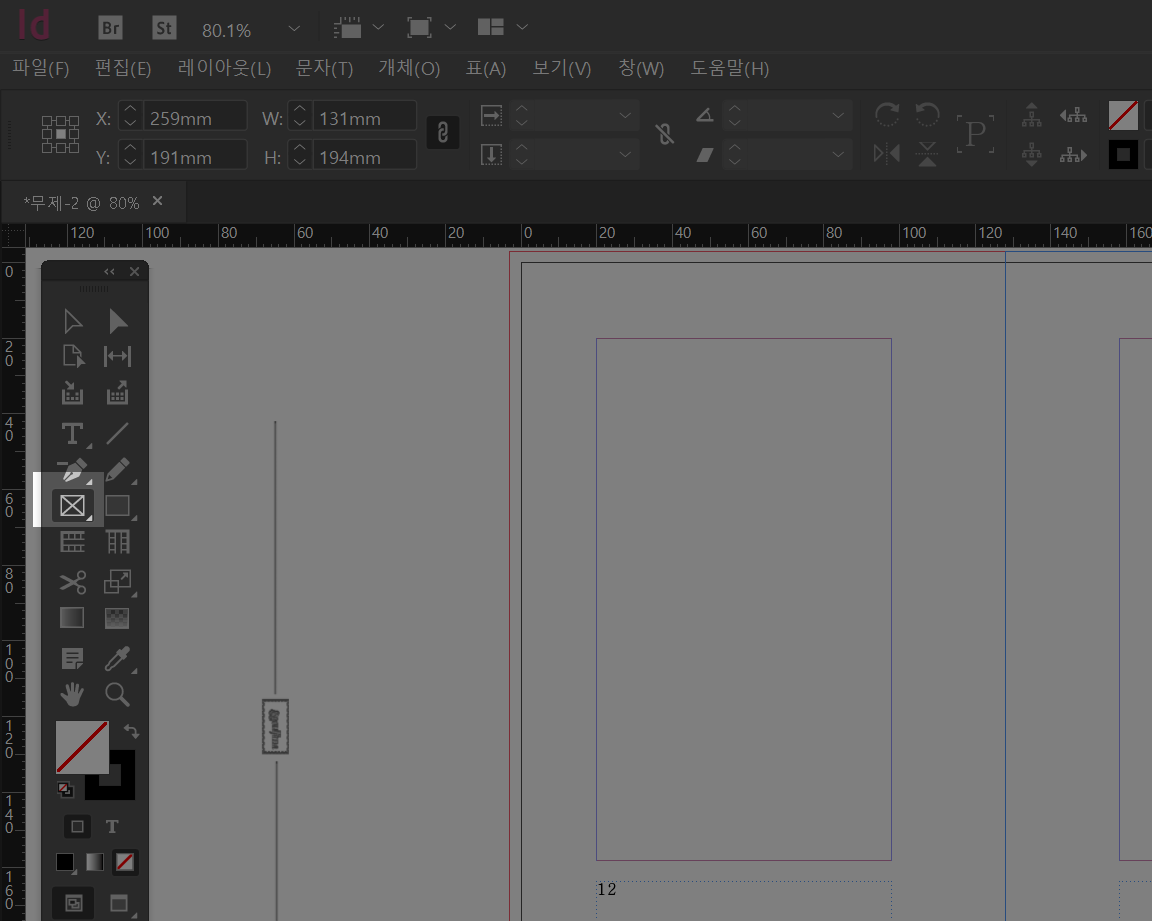This screenshot has width=1152, height=921.
Task: Select the Horizontal Grid tool
Action: [72, 542]
